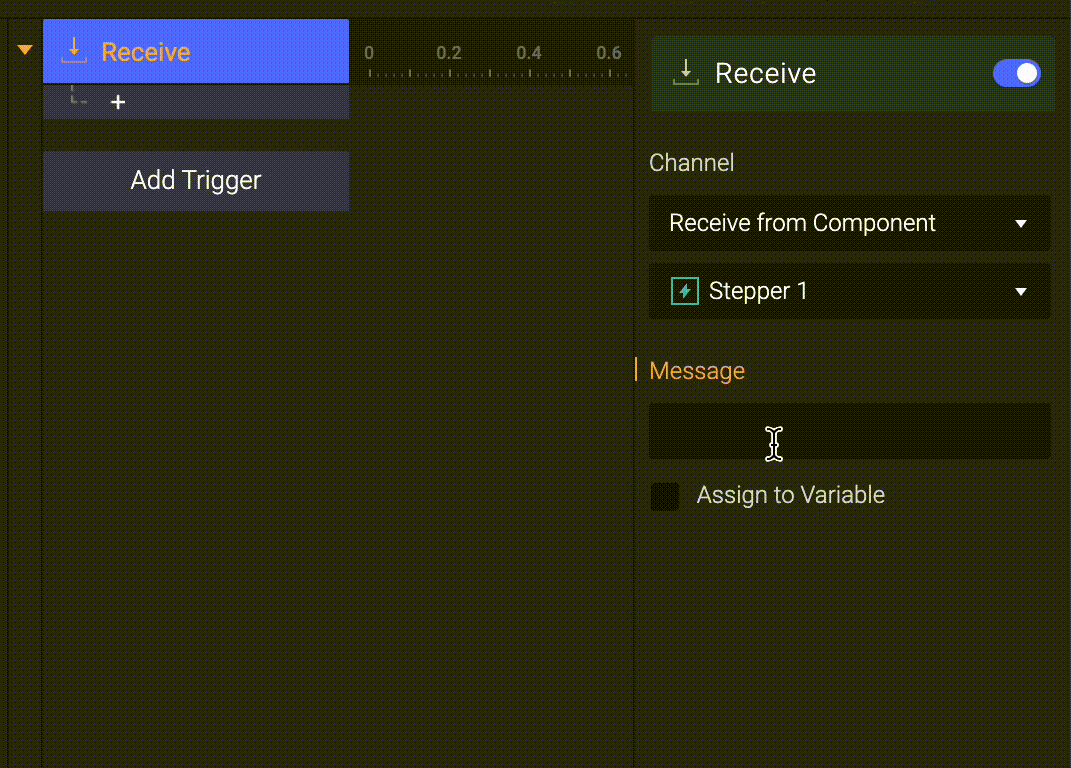Click the Add Trigger button
Screen dimensions: 1071x768
[x=196, y=180]
